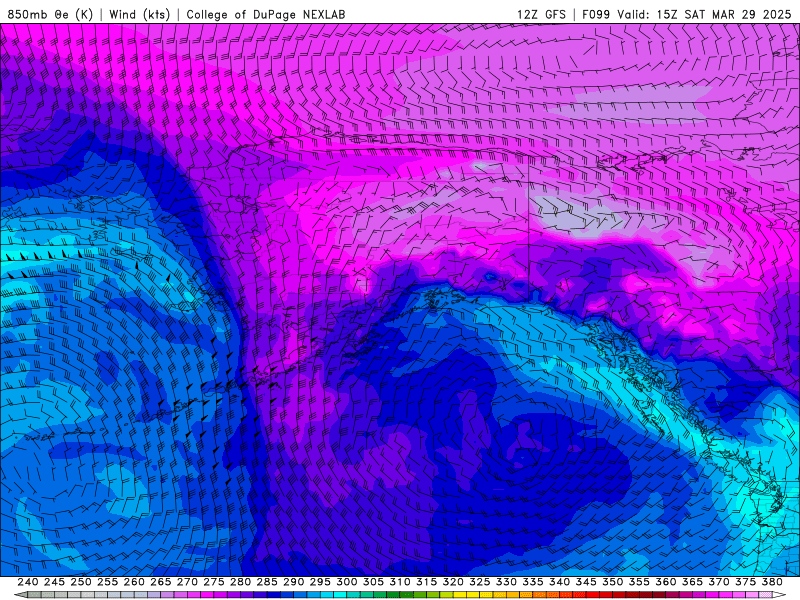Click the 320 color scale label
The image size is (800, 600).
(453, 582)
